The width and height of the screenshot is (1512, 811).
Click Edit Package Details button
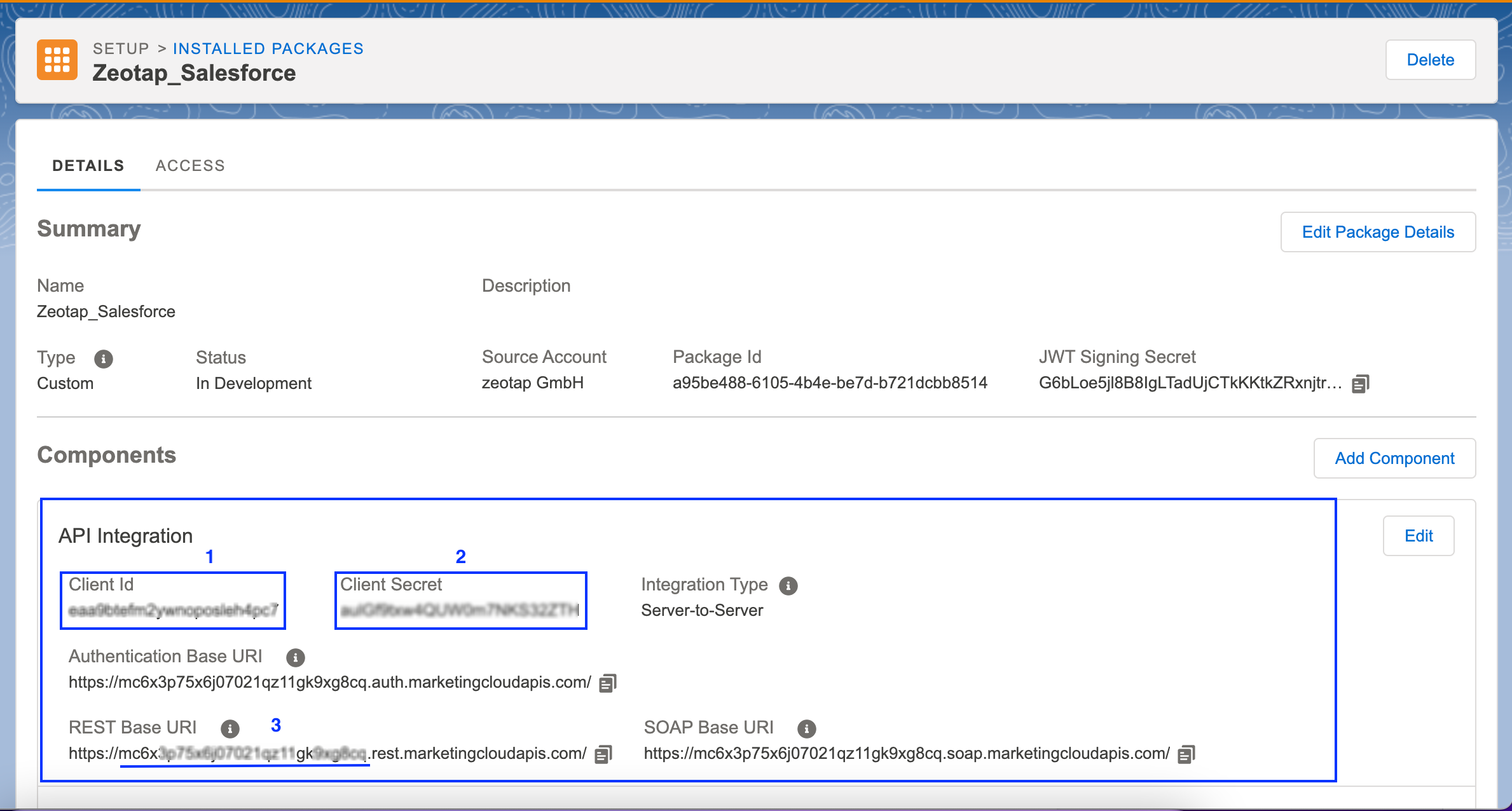1377,232
